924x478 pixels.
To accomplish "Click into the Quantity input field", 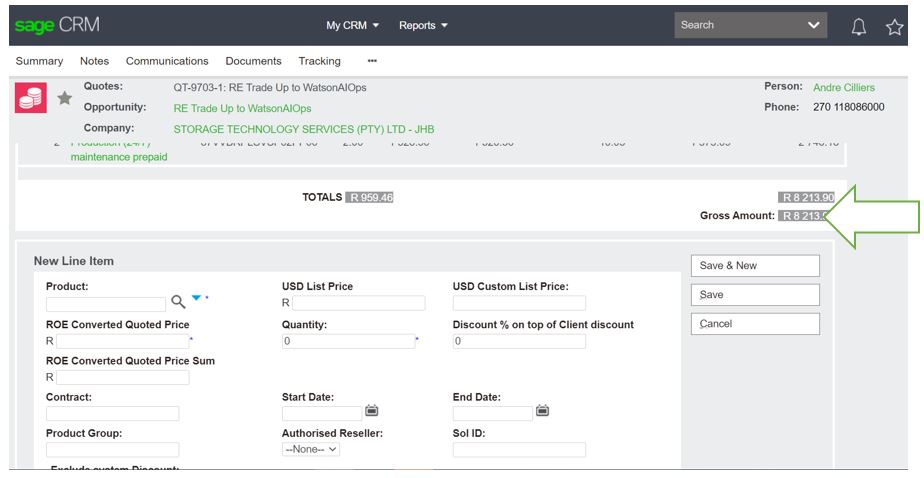I will tap(347, 341).
